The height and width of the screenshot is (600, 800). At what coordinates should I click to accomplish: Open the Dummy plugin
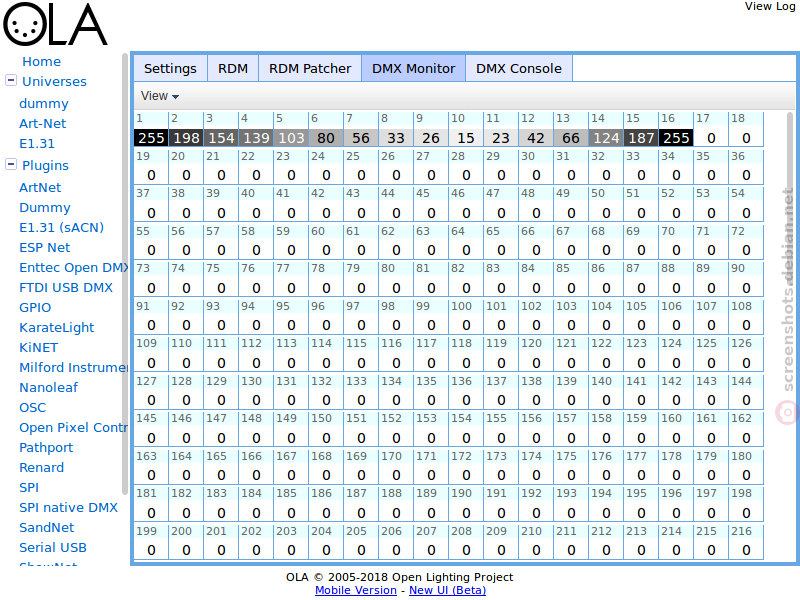45,208
